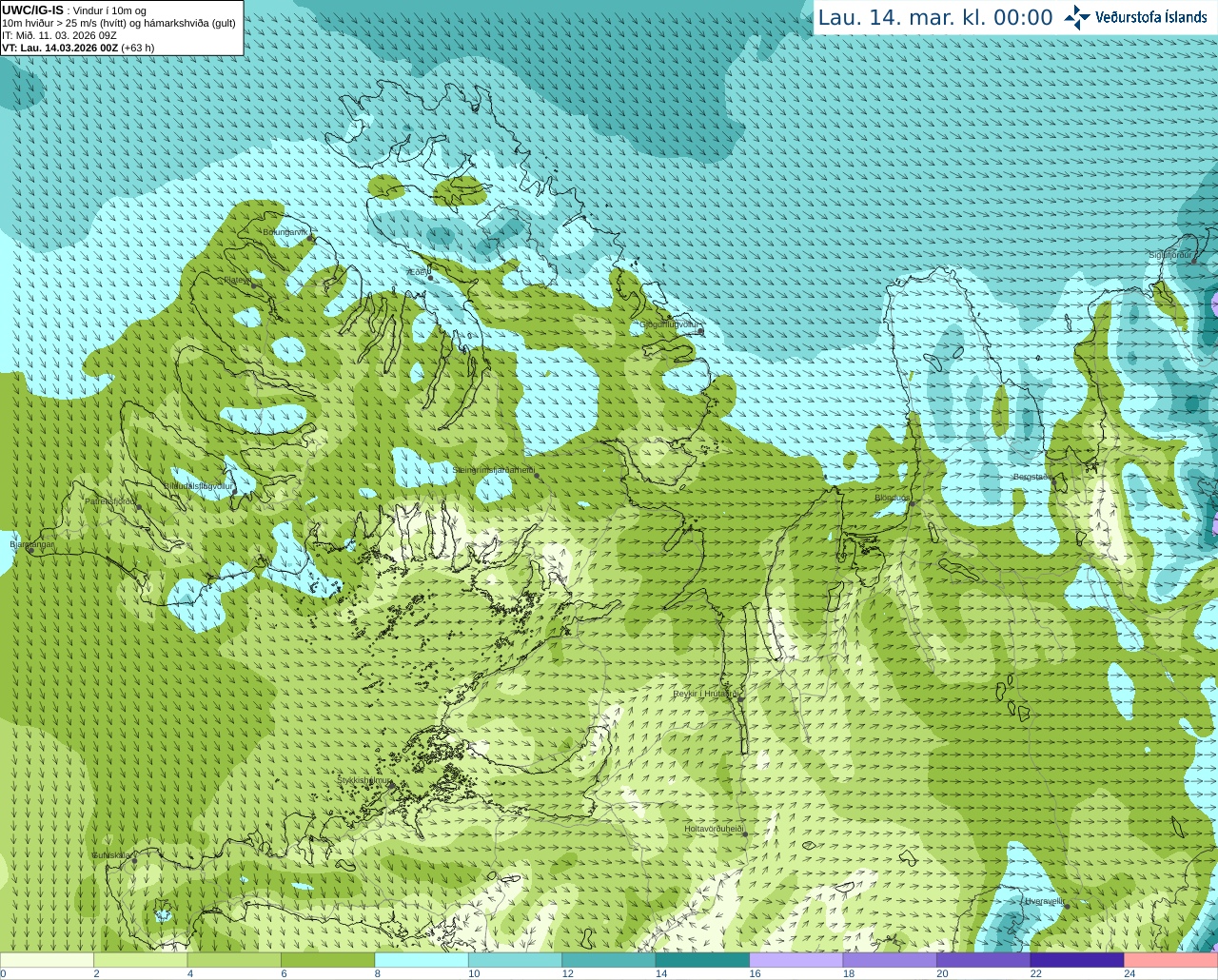Screen dimensions: 1218x980
Task: Select the 14–16 m/s dark teal legend swatch
Action: (x=703, y=960)
